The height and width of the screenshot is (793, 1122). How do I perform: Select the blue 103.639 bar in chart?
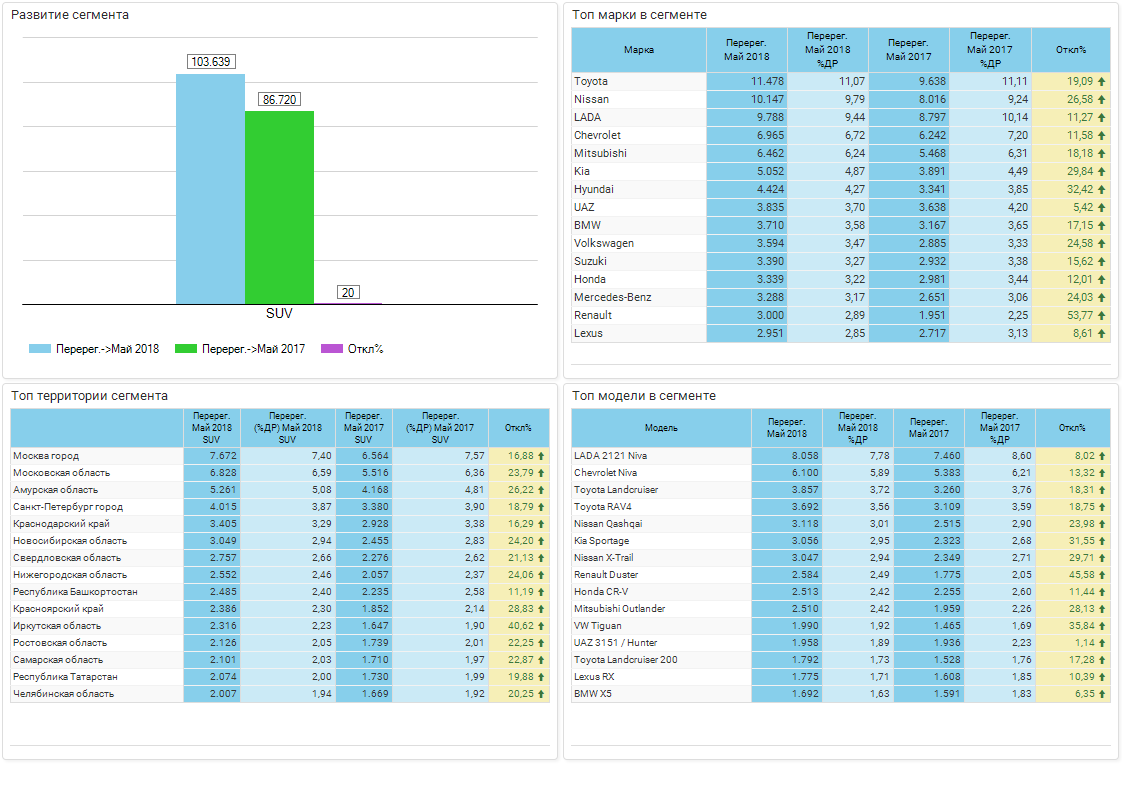210,188
